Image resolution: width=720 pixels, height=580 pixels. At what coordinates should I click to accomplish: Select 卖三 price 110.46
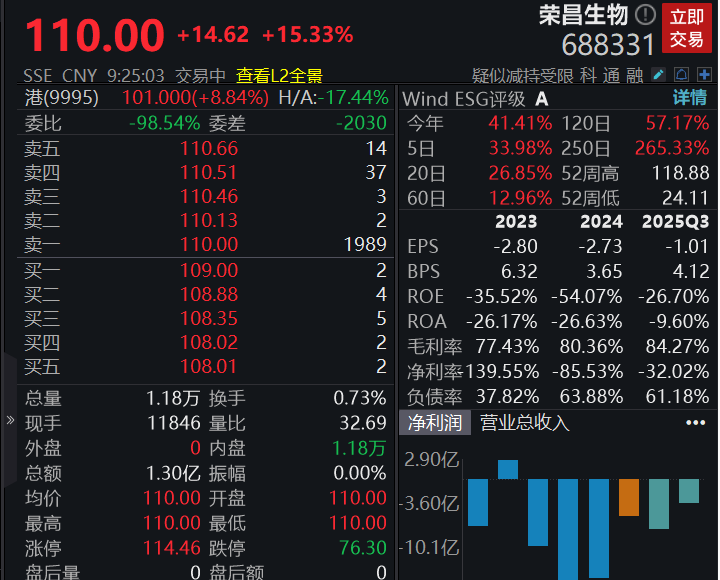pyautogui.click(x=209, y=197)
